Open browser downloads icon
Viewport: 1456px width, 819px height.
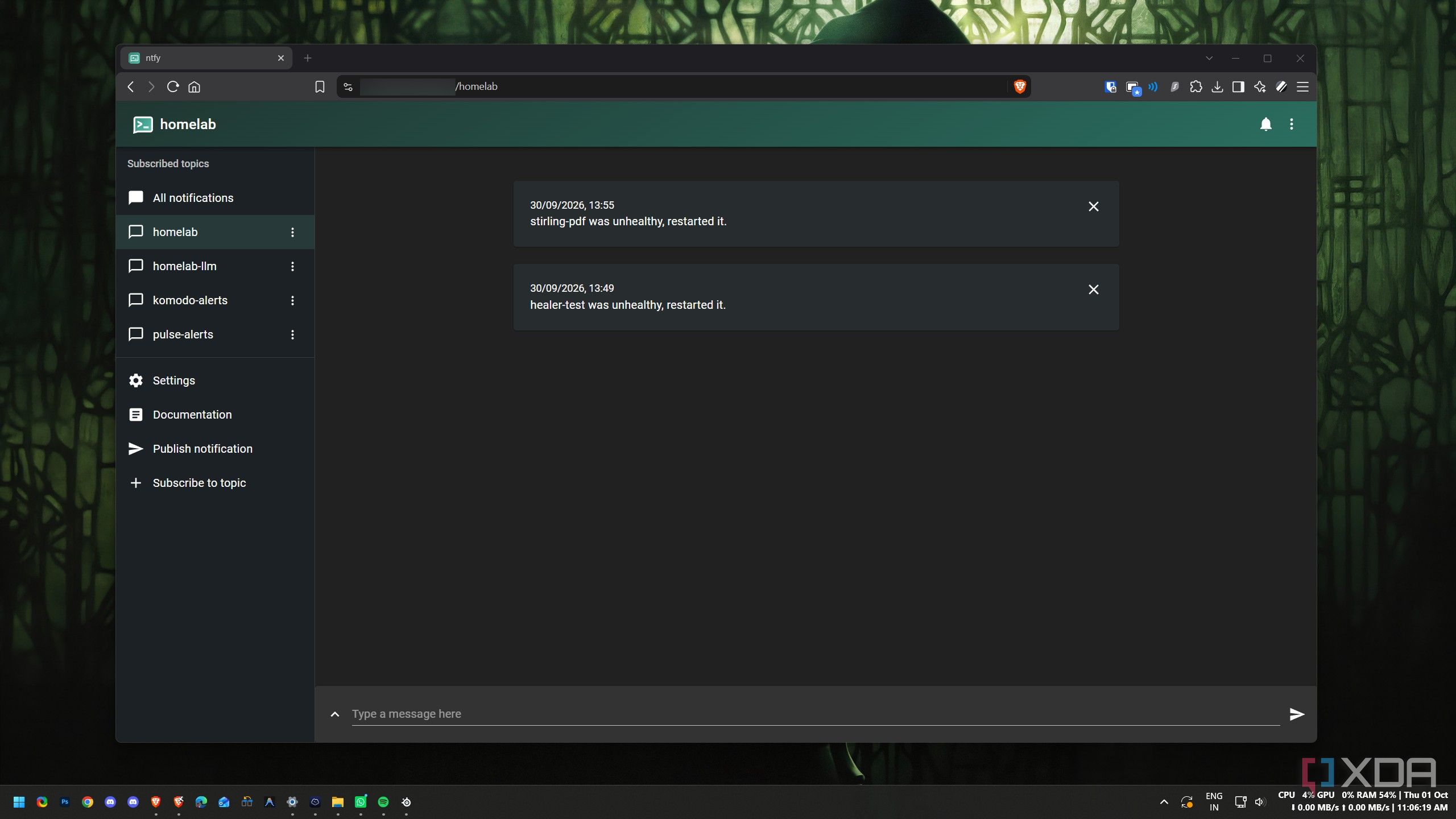pos(1217,86)
